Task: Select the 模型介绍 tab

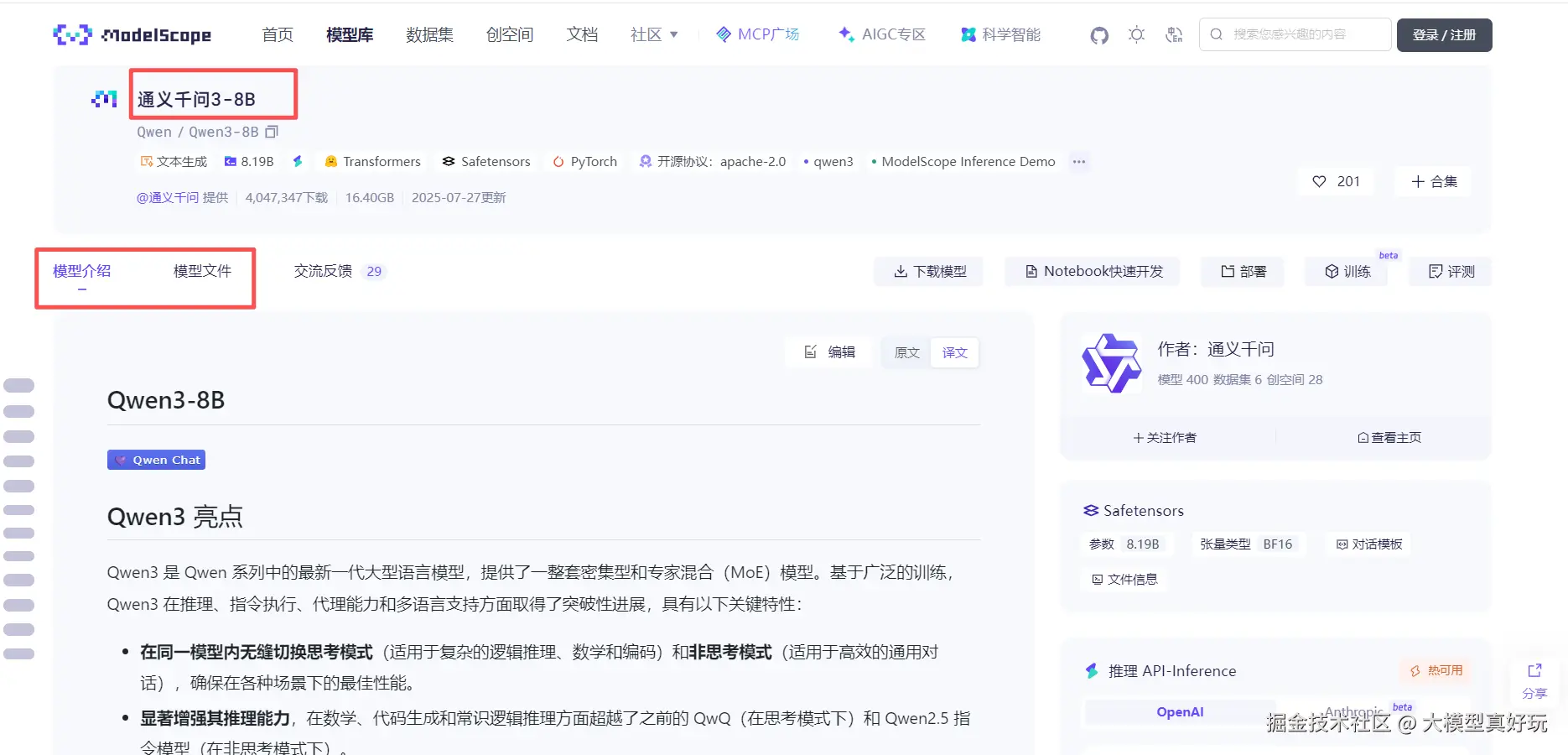Action: click(x=81, y=271)
